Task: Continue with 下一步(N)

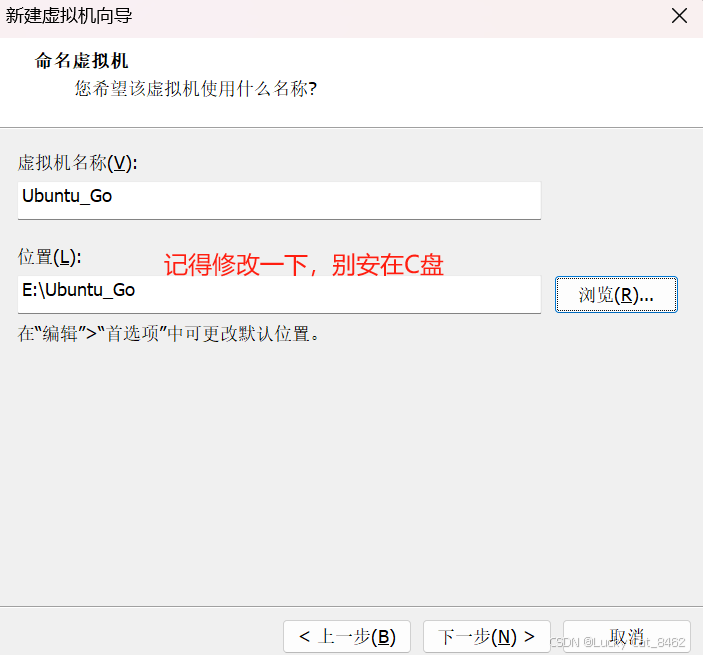Action: (486, 637)
